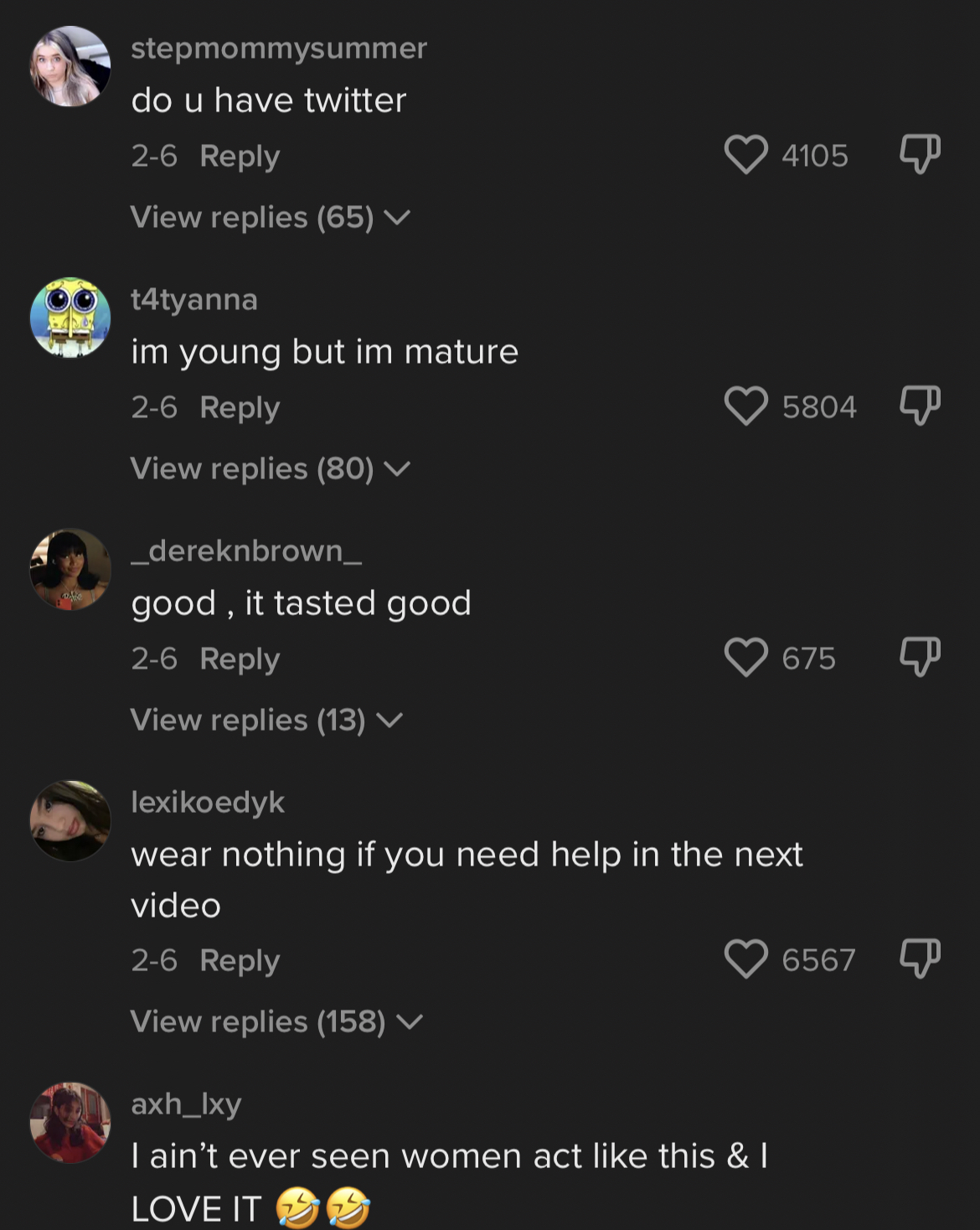Viewport: 980px width, 1230px height.
Task: Show the 13 replies under _dereknbrown_
Action: tap(266, 721)
